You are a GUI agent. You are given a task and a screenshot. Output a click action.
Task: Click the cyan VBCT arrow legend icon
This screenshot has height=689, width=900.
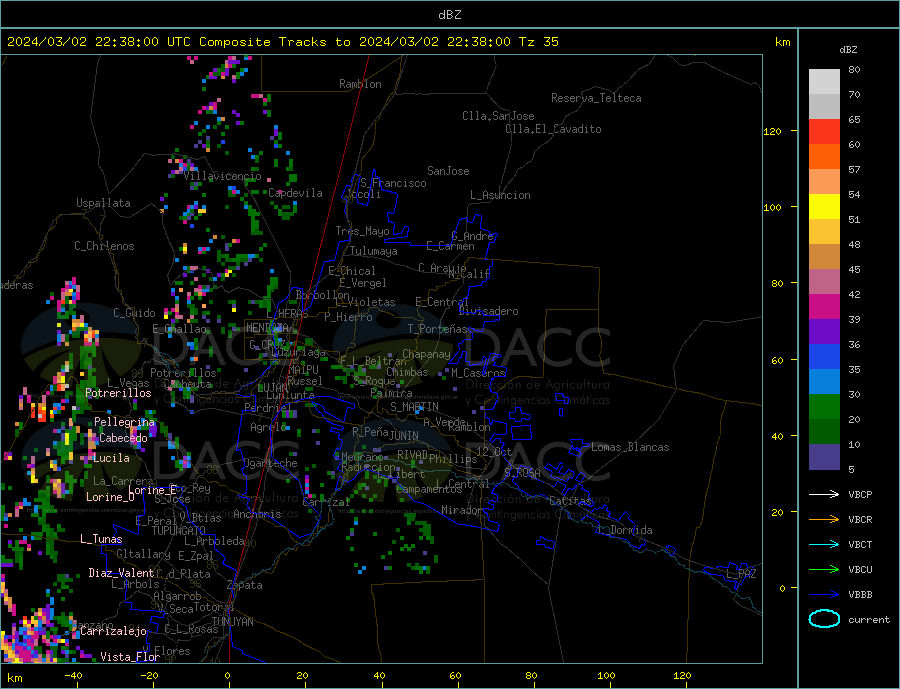[824, 544]
